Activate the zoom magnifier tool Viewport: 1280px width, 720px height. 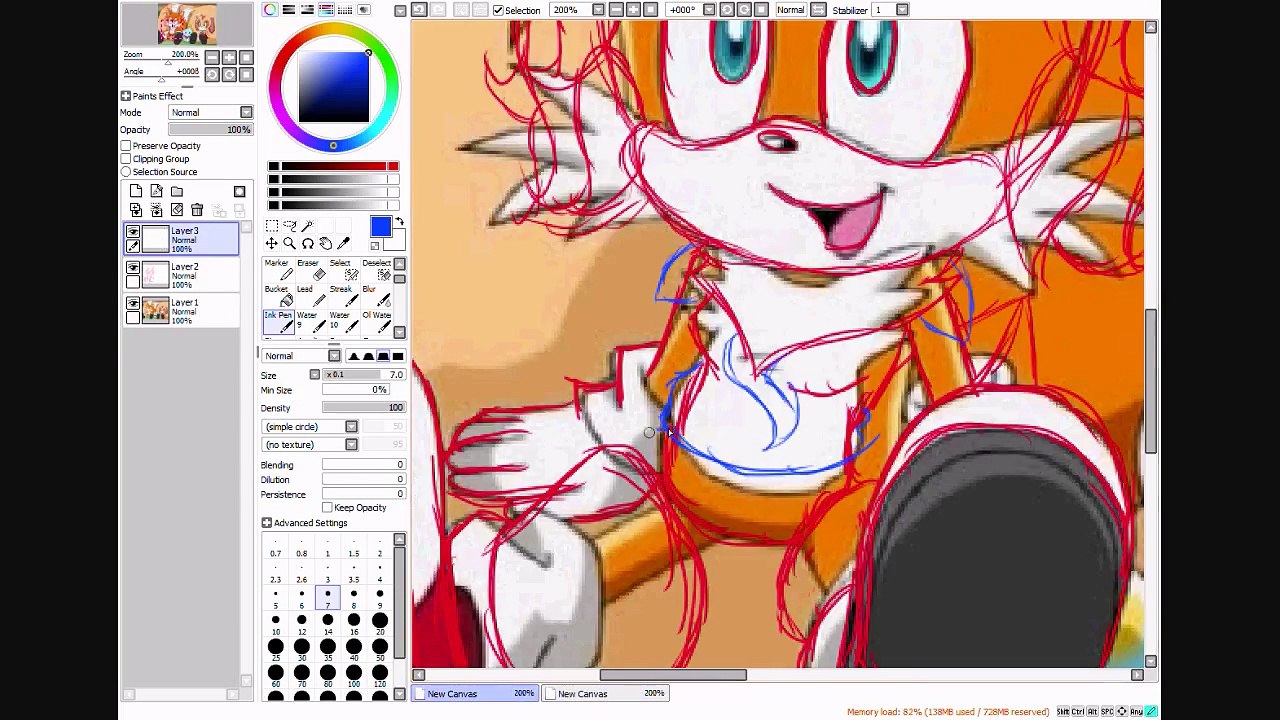coord(289,244)
